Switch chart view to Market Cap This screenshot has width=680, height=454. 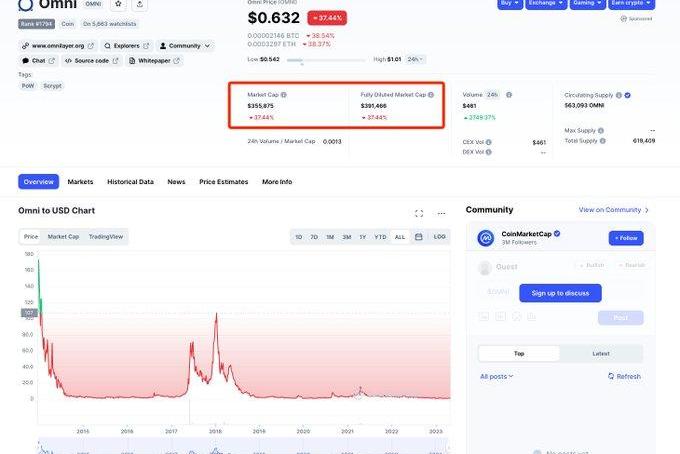(63, 237)
